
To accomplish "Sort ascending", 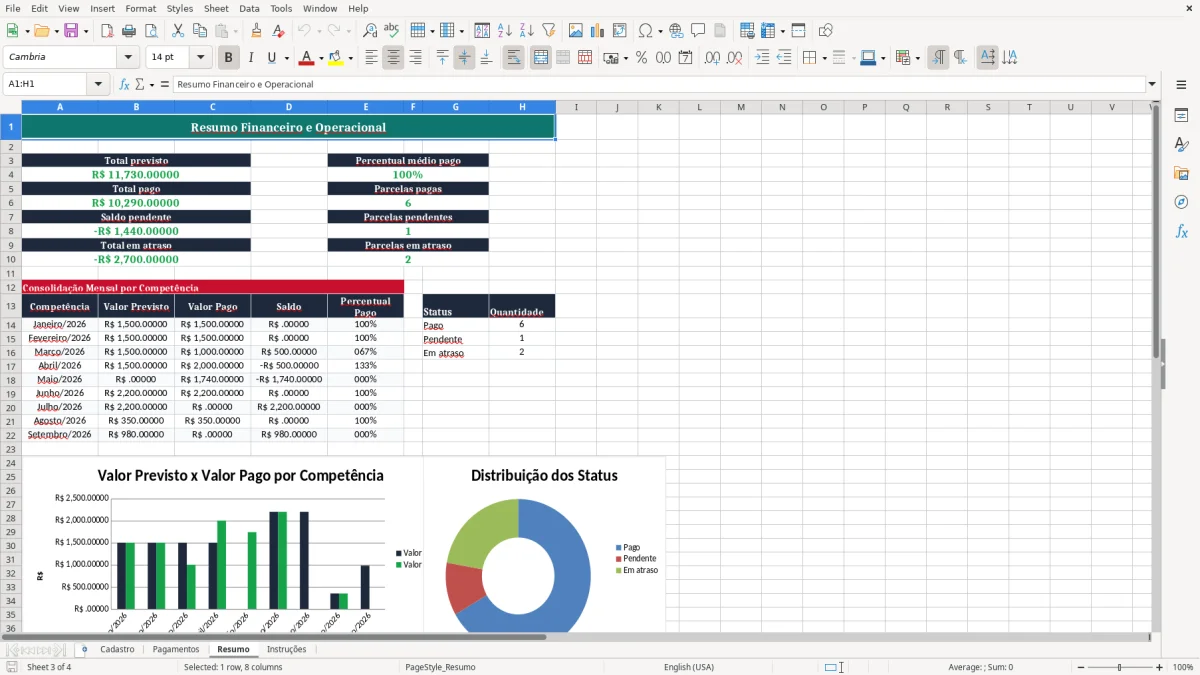I will point(504,31).
